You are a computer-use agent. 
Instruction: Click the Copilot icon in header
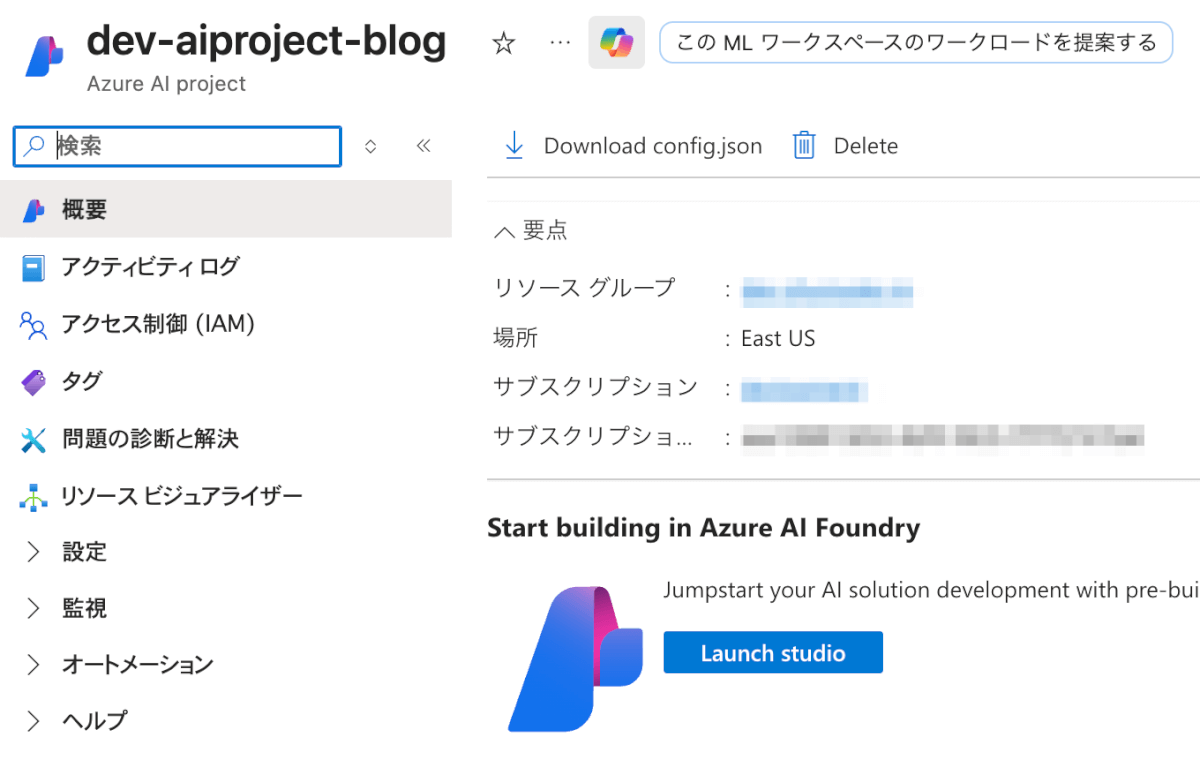click(616, 43)
